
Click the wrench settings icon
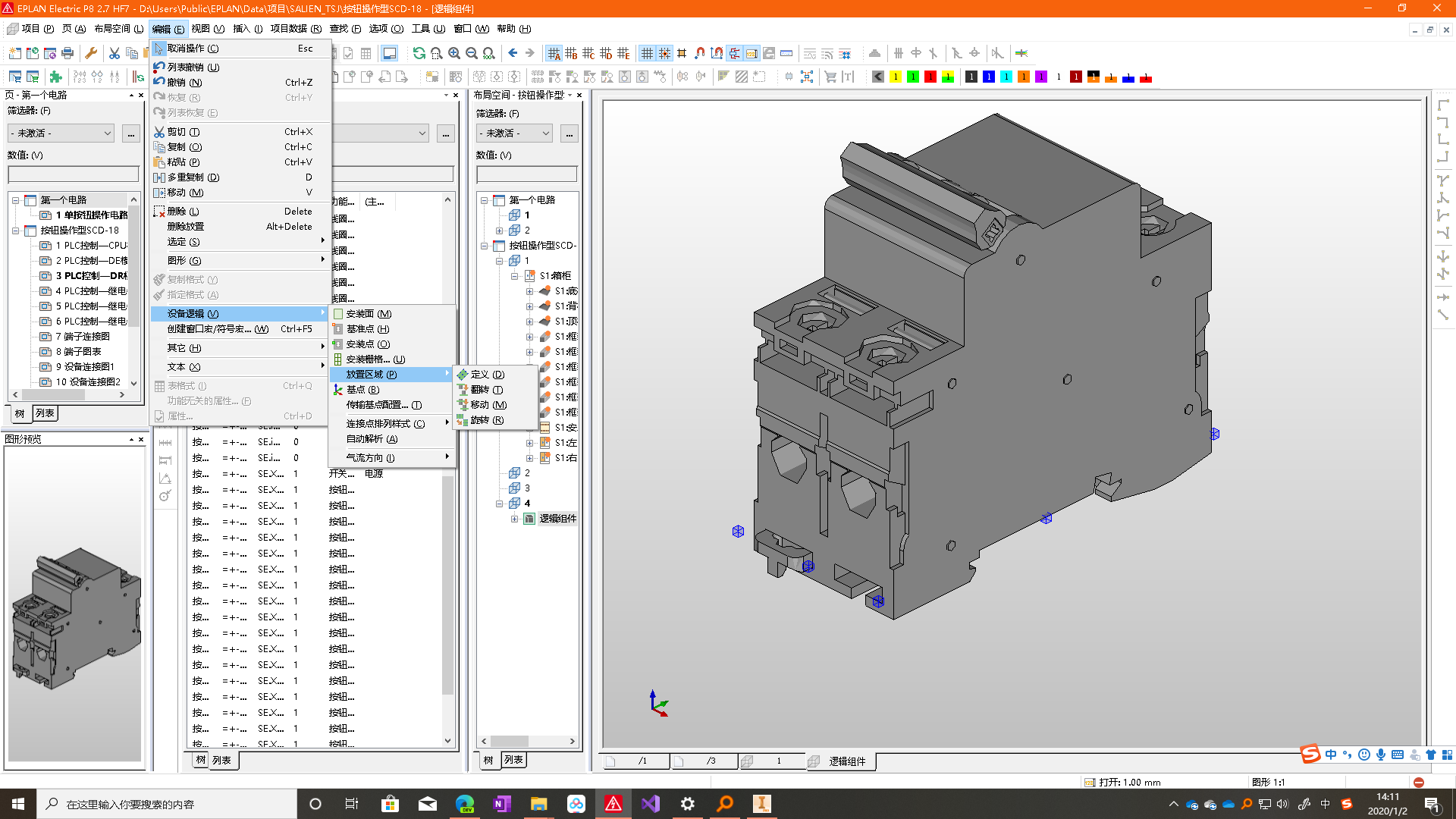coord(91,53)
